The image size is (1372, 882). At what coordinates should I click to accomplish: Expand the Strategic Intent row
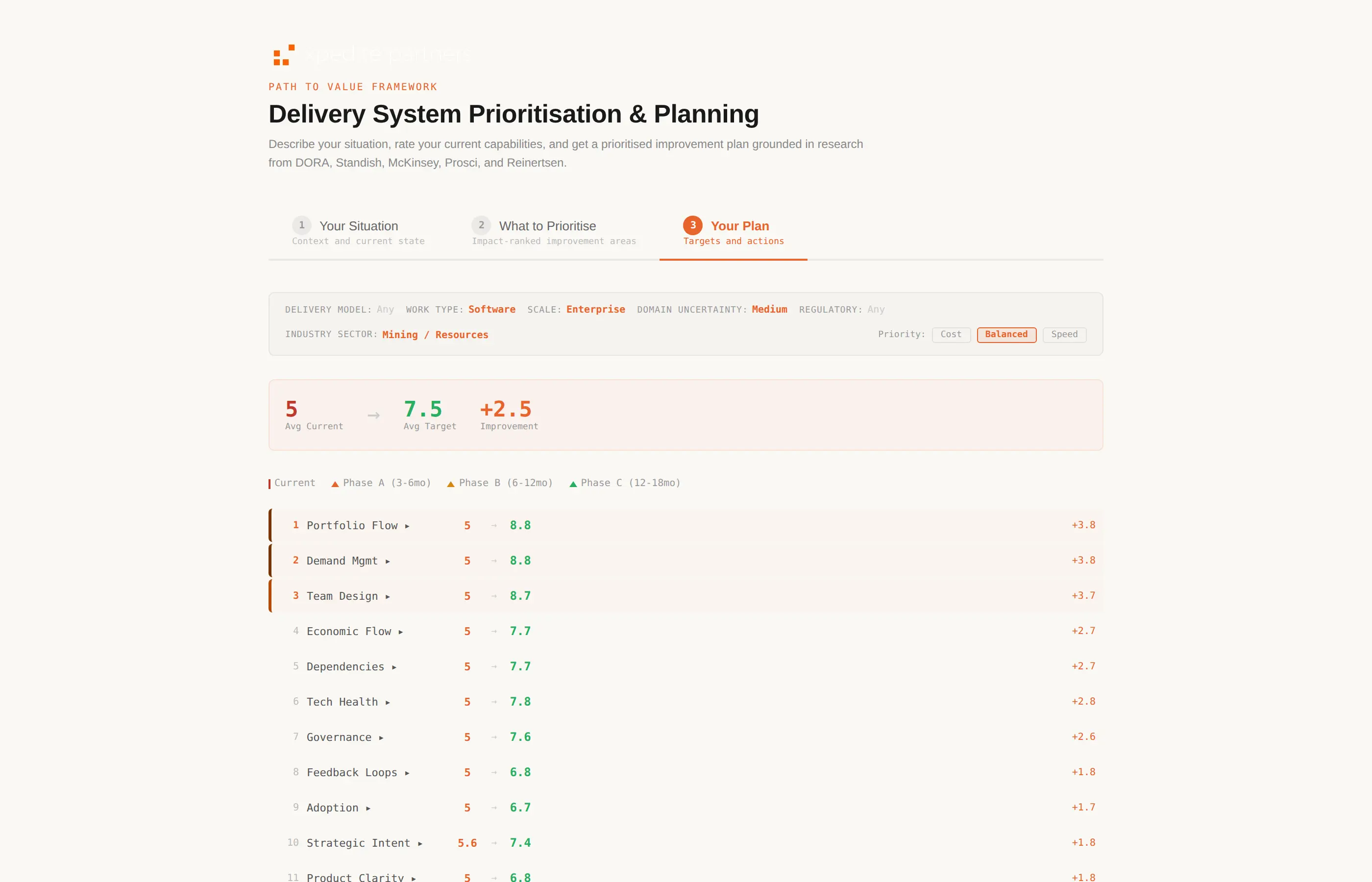[420, 842]
